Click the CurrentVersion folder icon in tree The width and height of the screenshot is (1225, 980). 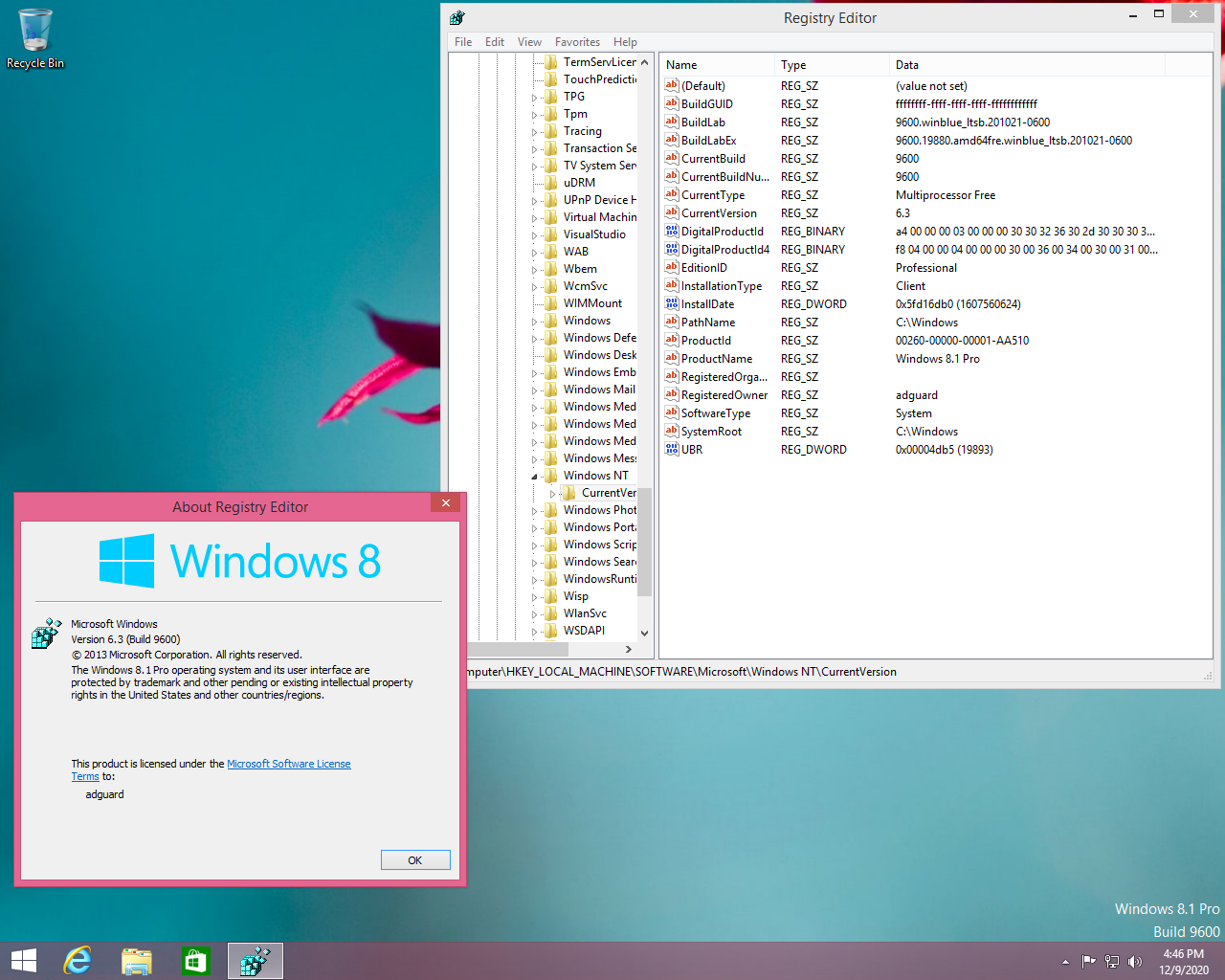point(568,493)
